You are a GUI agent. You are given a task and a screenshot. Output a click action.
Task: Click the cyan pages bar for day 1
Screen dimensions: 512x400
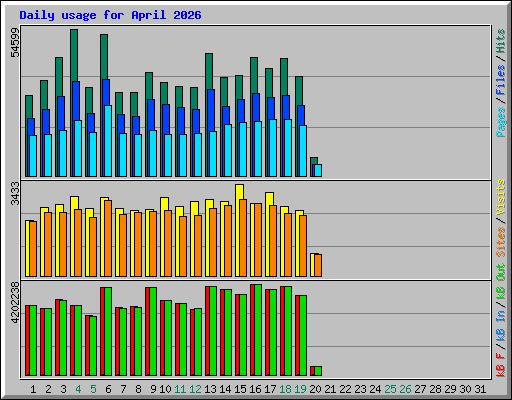click(x=33, y=156)
